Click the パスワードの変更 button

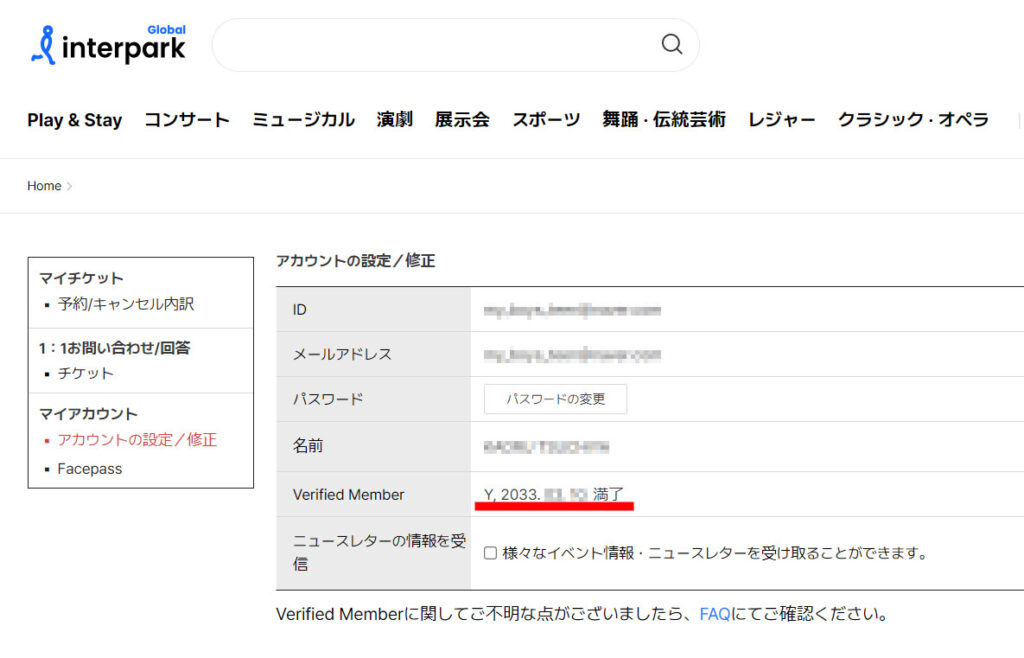(555, 399)
